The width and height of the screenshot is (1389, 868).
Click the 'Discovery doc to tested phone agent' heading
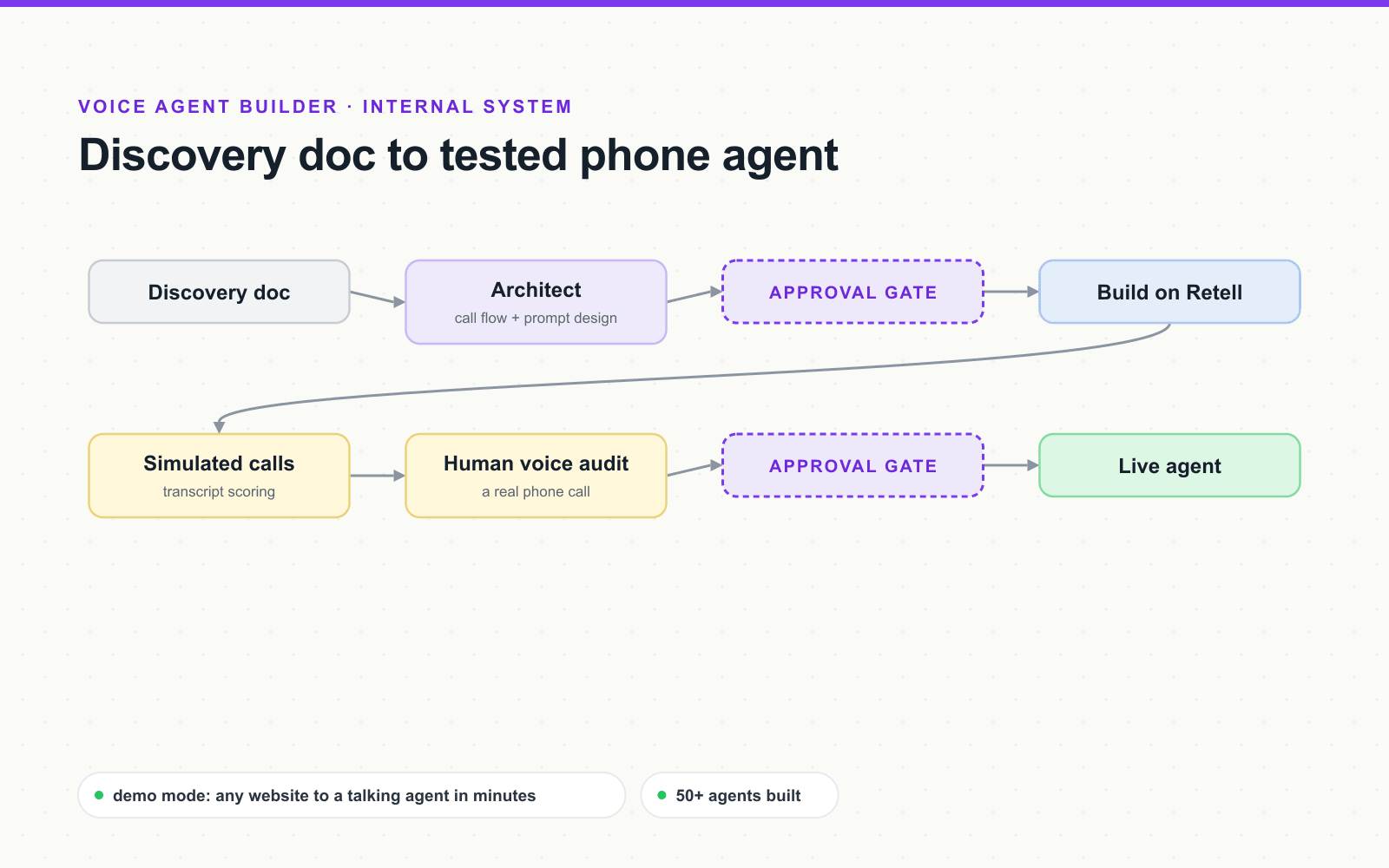pyautogui.click(x=458, y=156)
